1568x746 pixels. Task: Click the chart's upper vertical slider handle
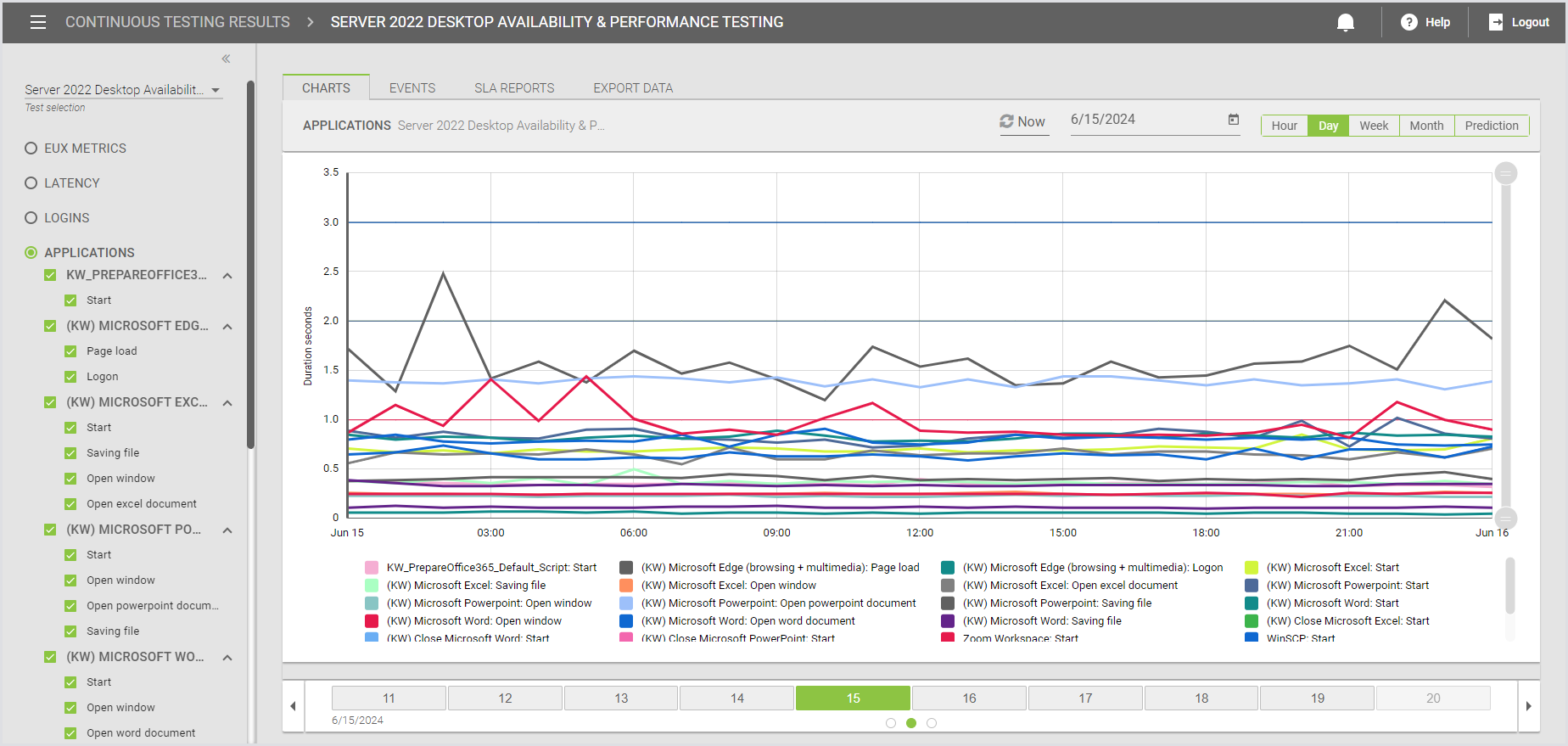click(1505, 173)
